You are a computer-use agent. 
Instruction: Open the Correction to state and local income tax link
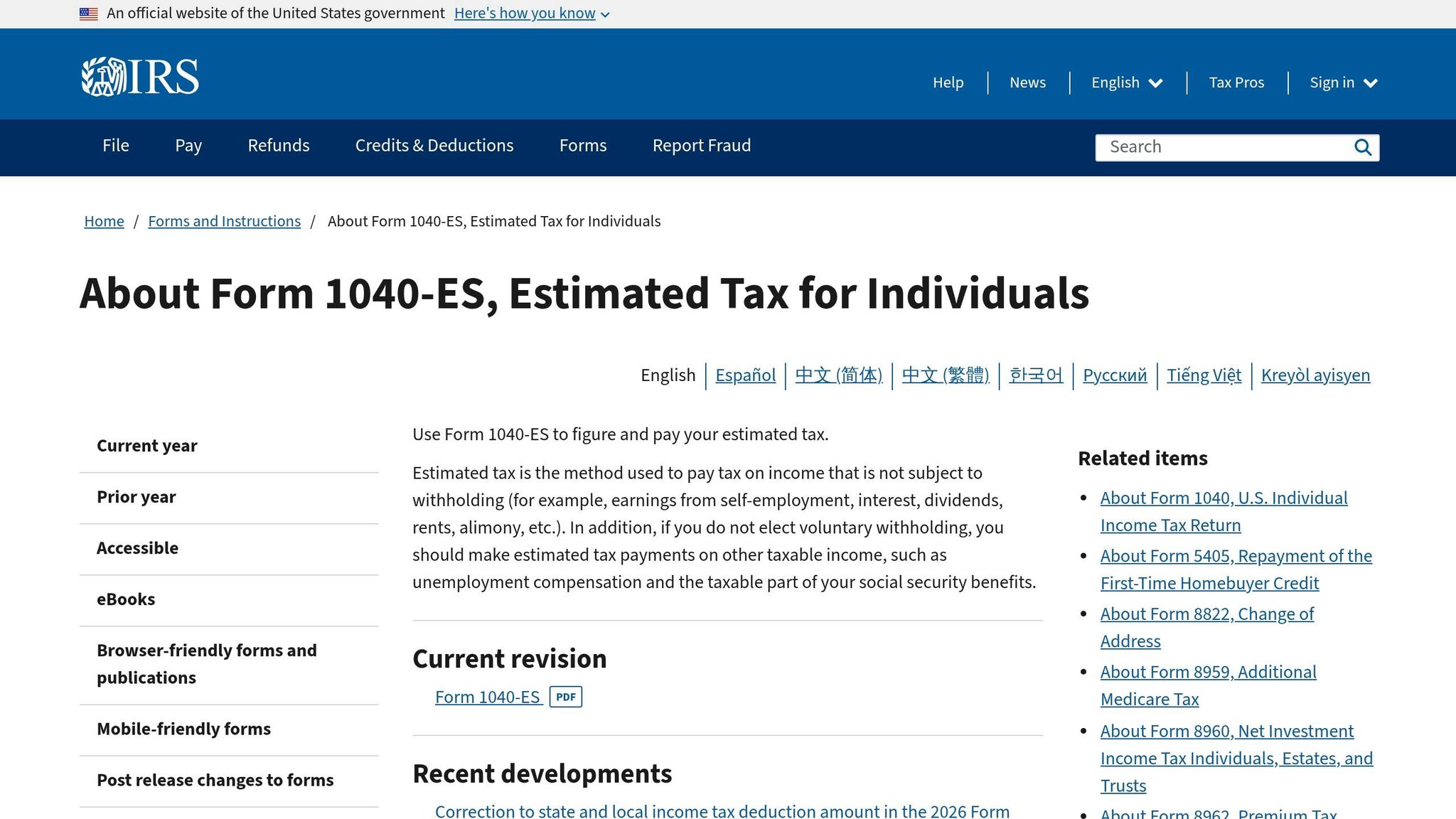pos(722,810)
